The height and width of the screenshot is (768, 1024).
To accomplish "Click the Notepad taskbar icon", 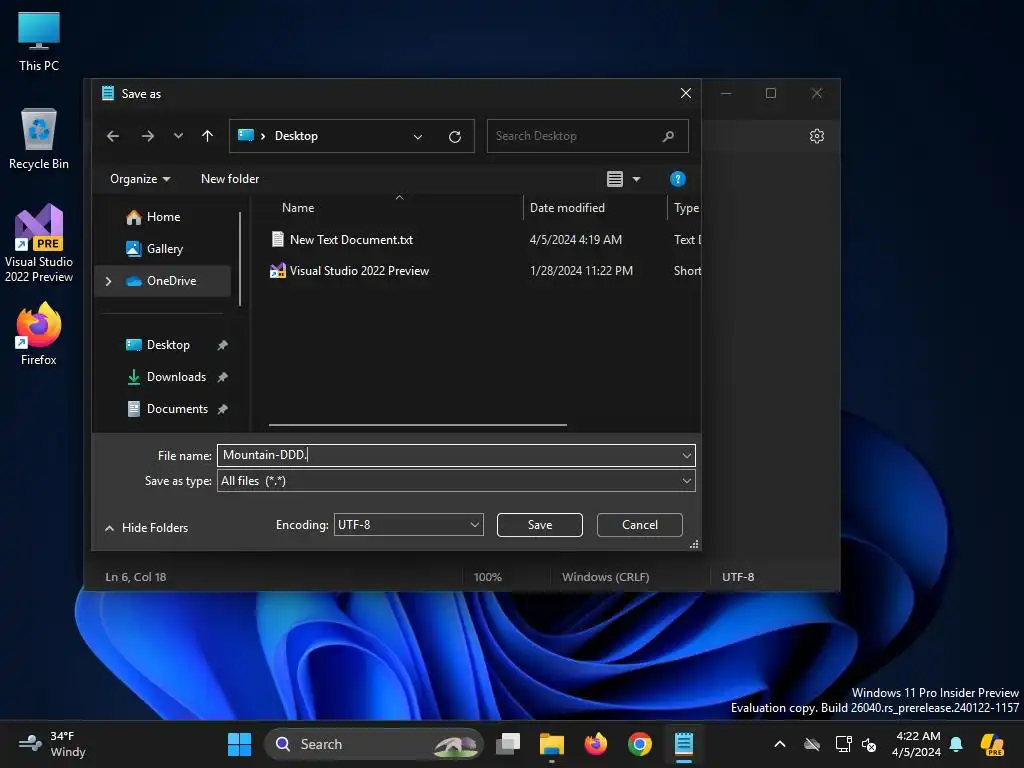I will click(683, 744).
